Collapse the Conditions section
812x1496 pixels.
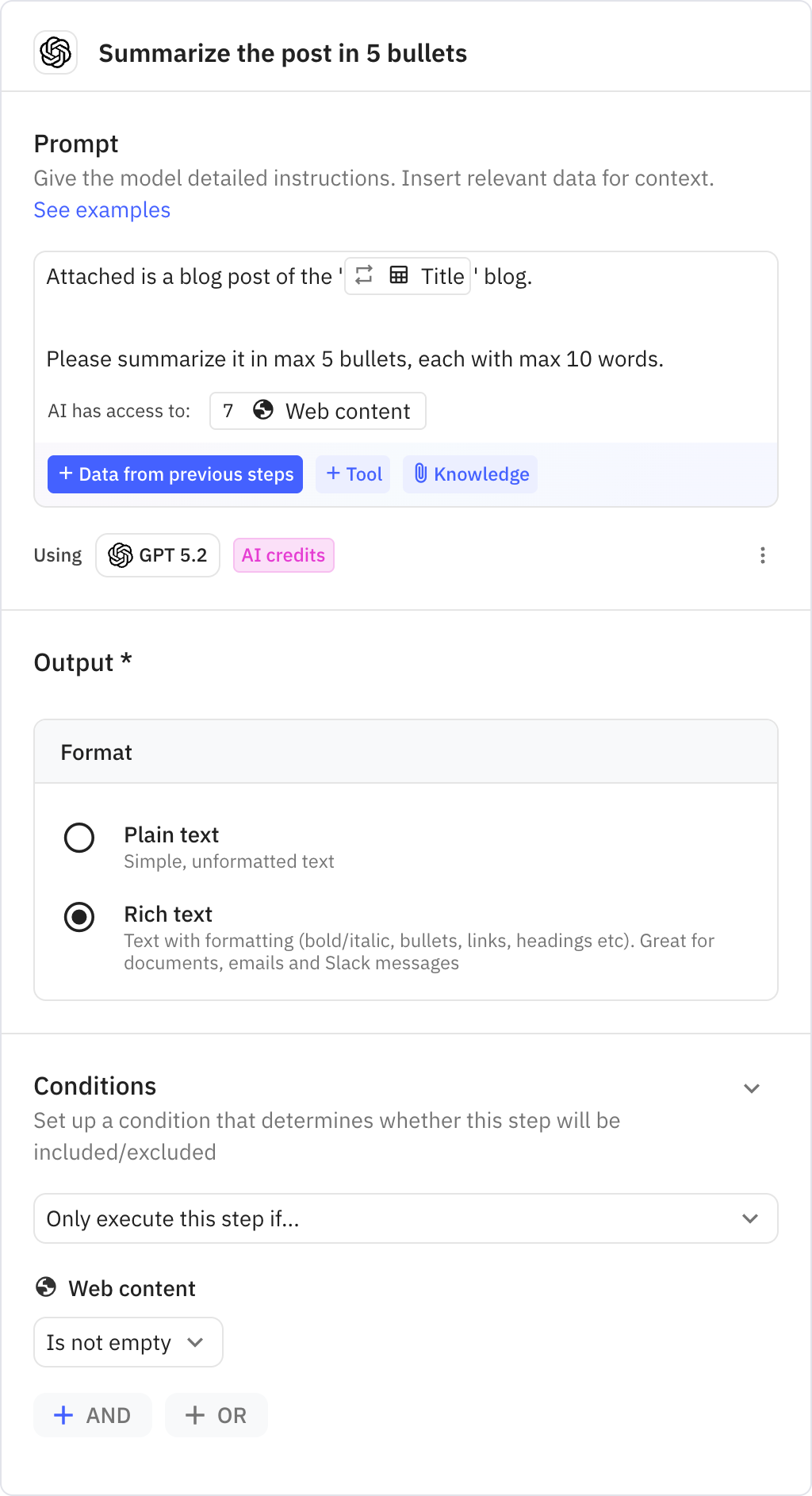(x=751, y=1087)
